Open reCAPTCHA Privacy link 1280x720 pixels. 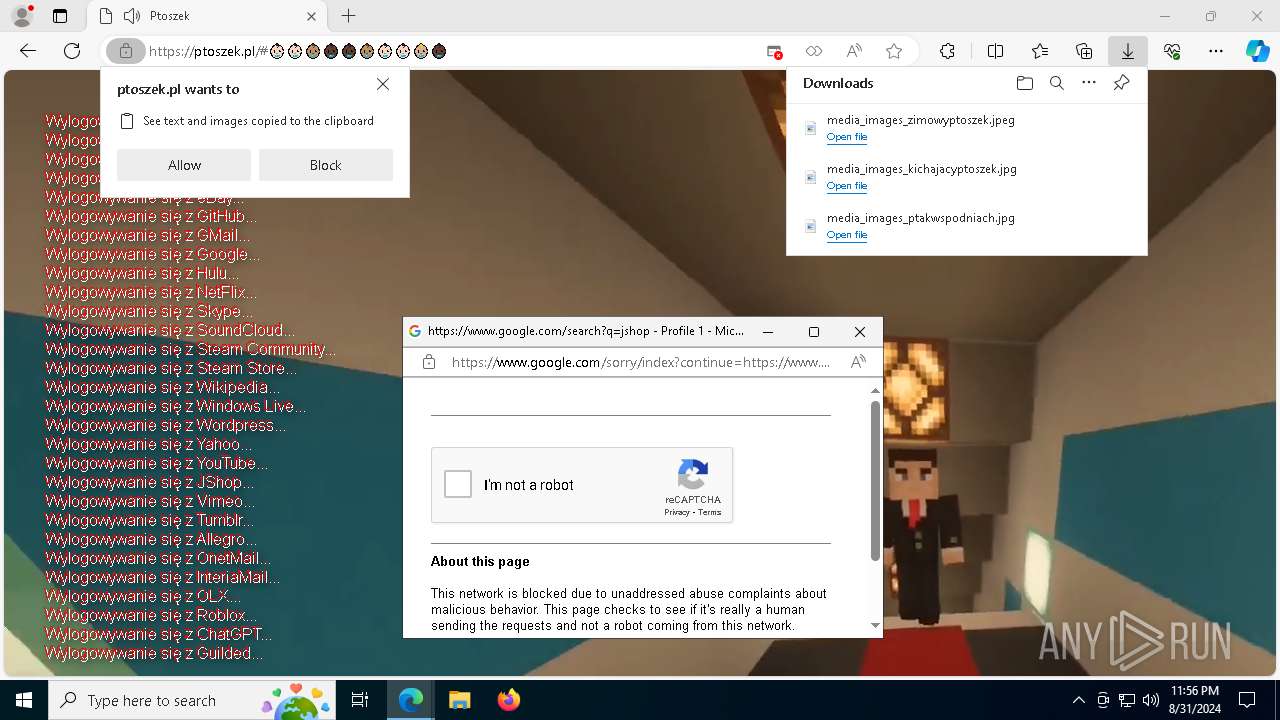677,512
